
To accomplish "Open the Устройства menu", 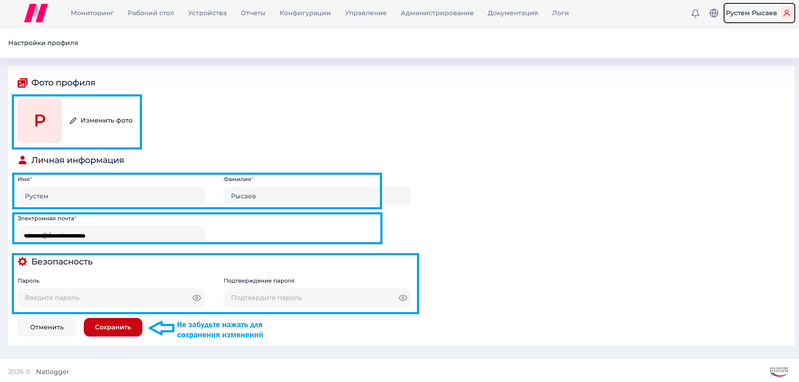I will 207,13.
